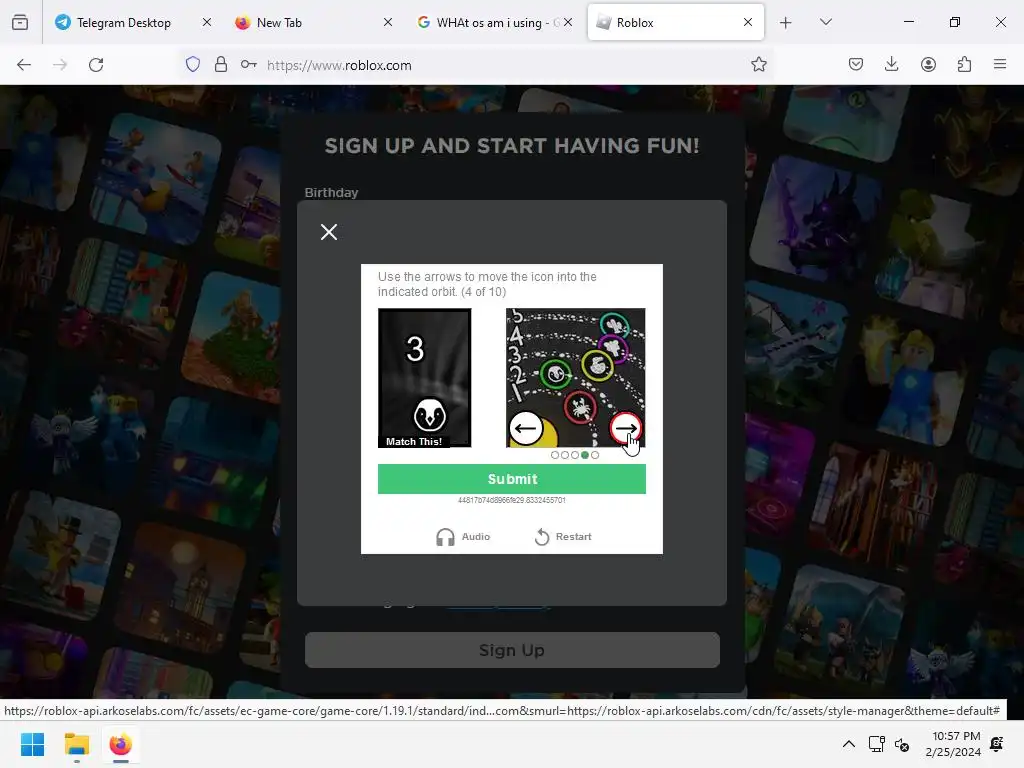Open the Firefox application menu

click(1000, 65)
